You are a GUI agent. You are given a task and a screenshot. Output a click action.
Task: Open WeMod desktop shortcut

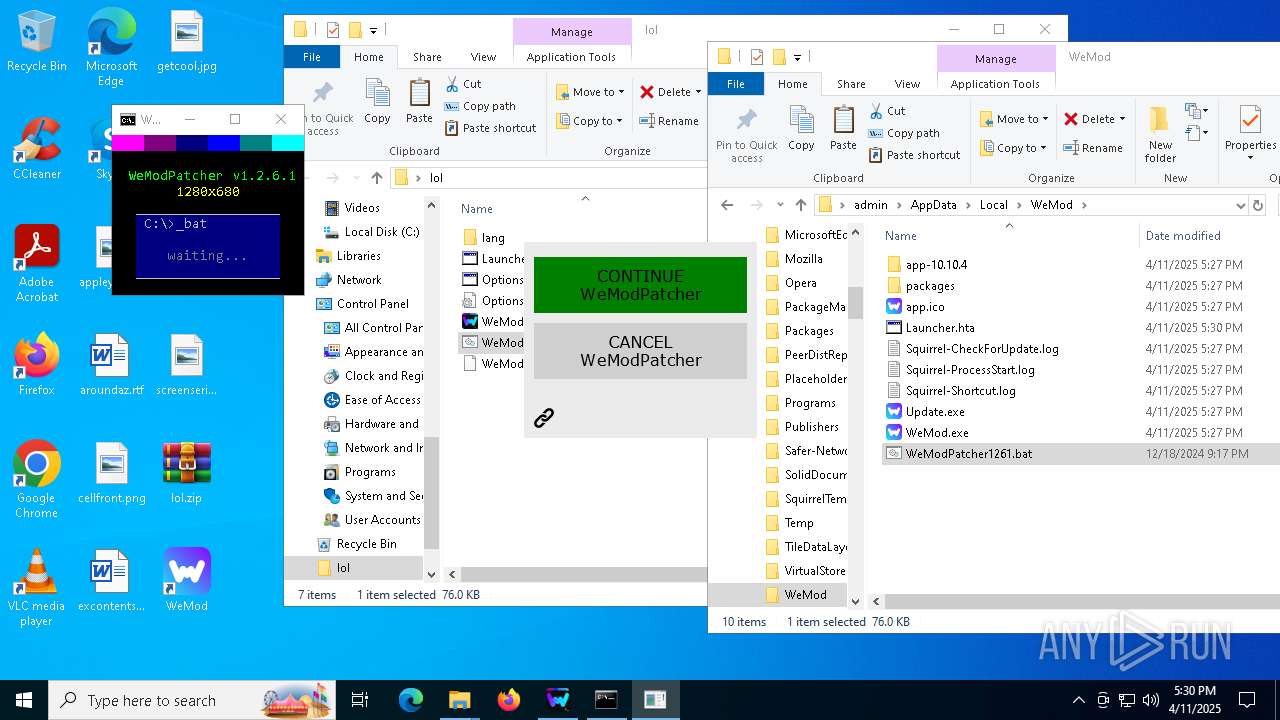[x=187, y=580]
